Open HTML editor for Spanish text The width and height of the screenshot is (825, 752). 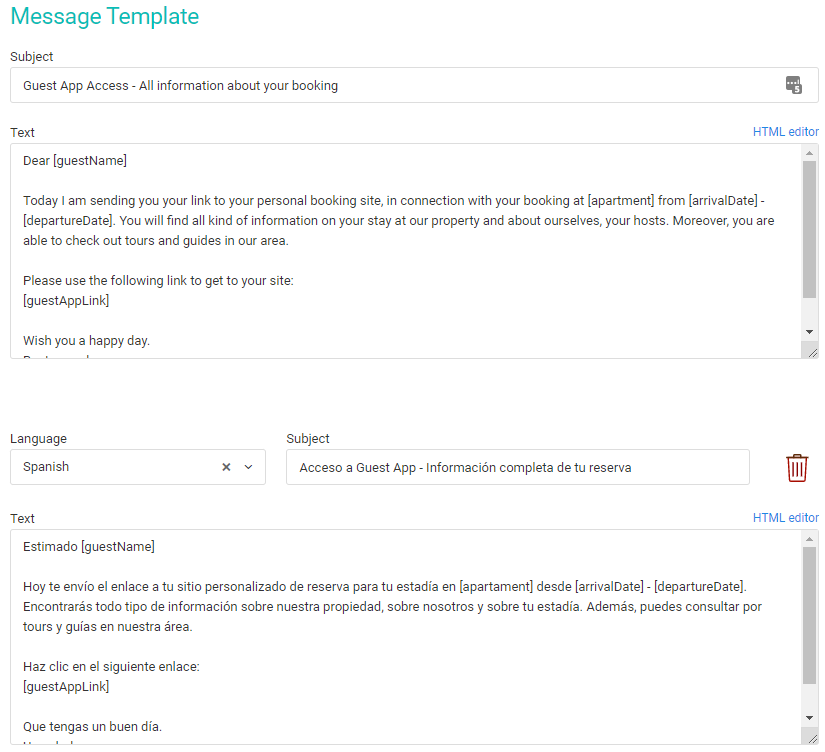point(786,518)
